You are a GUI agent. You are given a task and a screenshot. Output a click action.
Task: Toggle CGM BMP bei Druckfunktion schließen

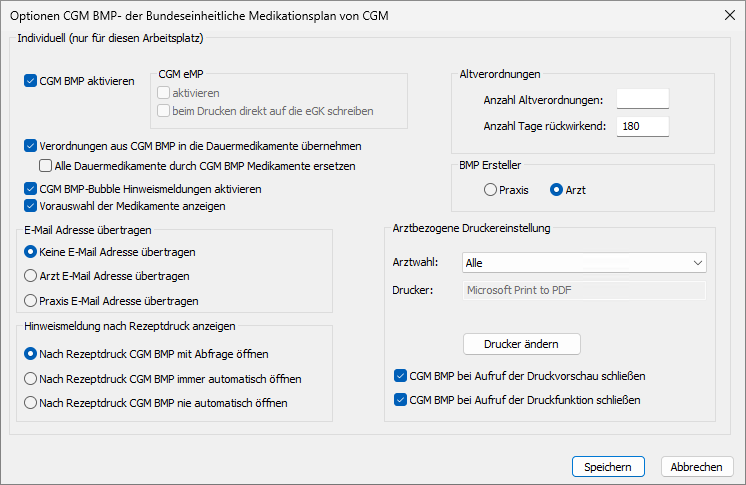(400, 400)
